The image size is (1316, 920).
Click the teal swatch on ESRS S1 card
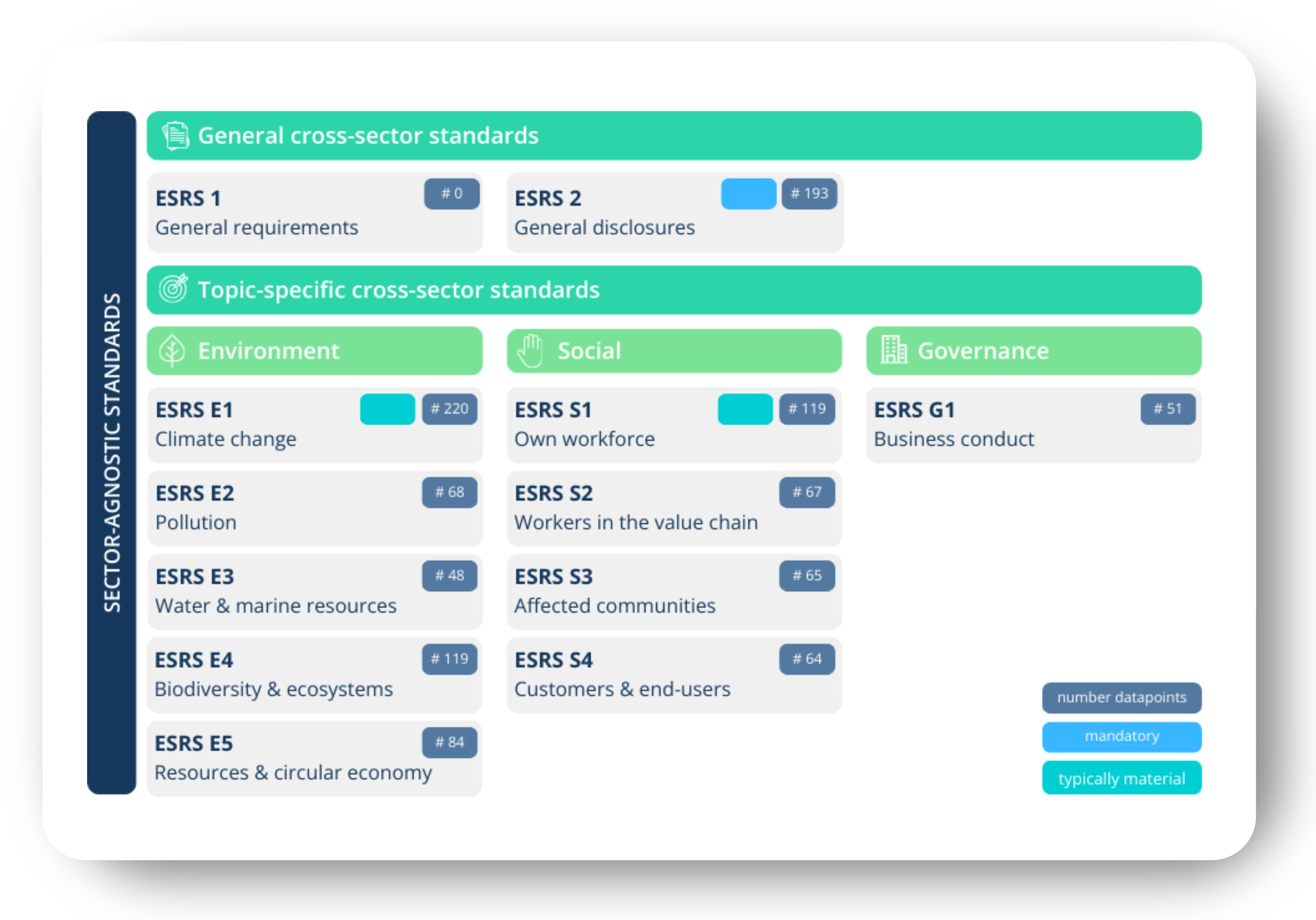[745, 409]
